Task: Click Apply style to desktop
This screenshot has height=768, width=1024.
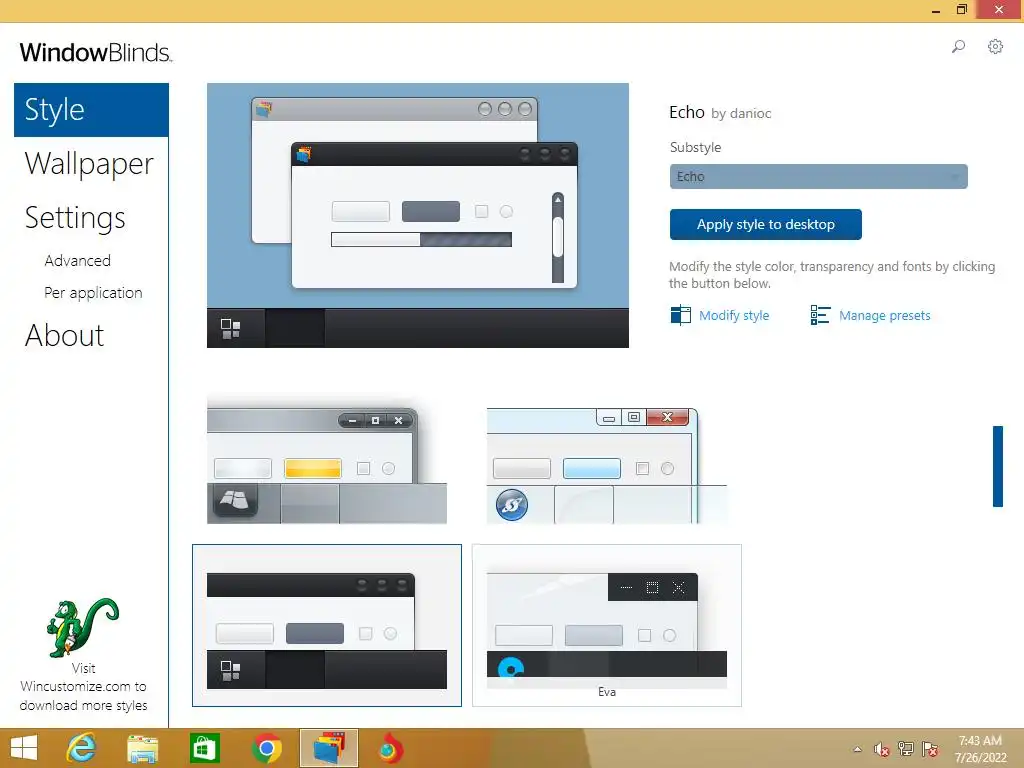Action: [765, 225]
